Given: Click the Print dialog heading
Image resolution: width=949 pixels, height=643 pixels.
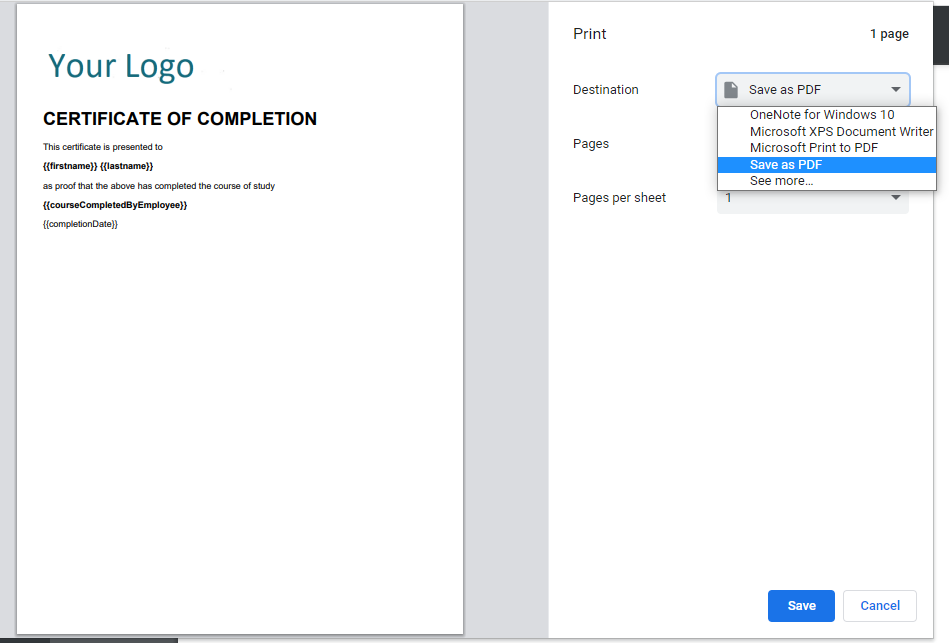Looking at the screenshot, I should click(589, 33).
